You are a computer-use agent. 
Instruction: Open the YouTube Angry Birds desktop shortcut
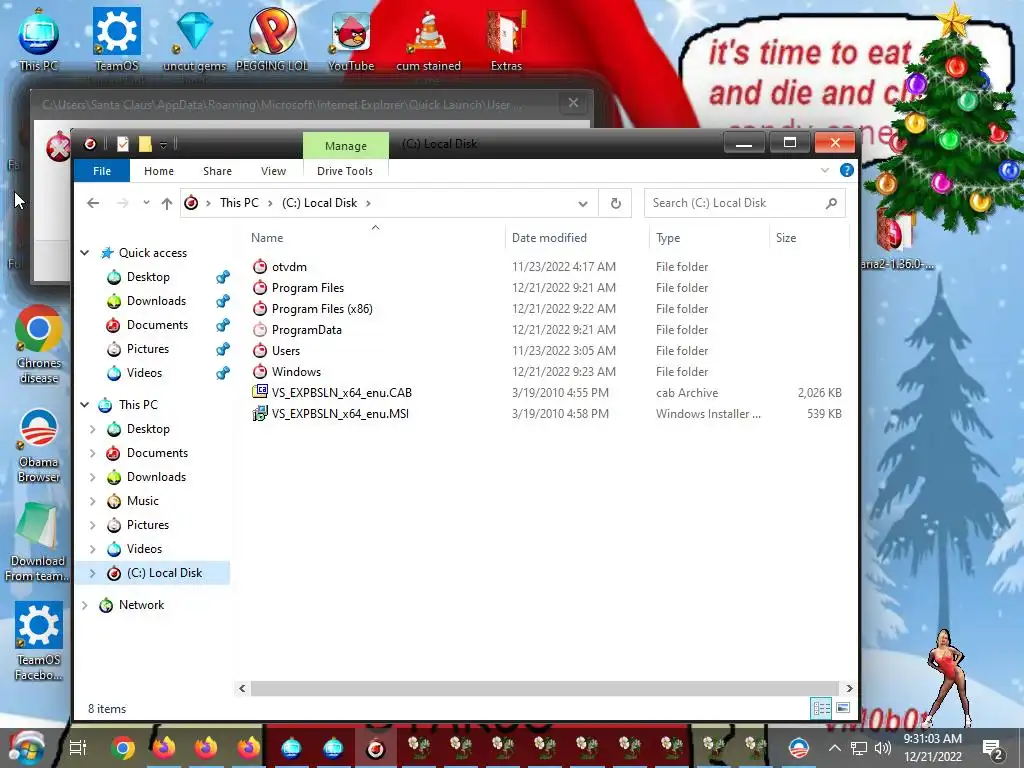pyautogui.click(x=351, y=39)
